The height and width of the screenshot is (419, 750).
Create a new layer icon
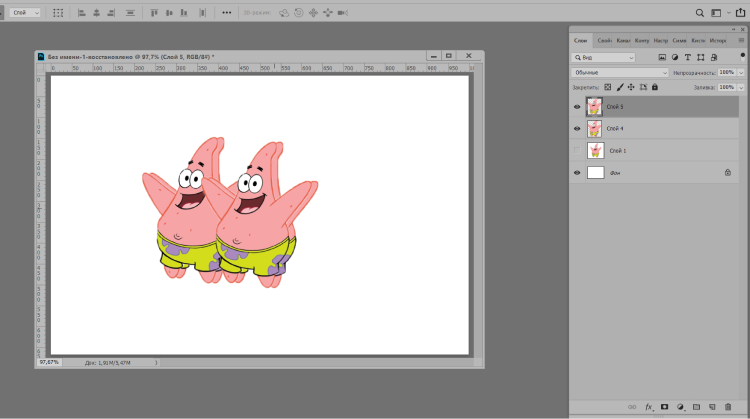712,407
